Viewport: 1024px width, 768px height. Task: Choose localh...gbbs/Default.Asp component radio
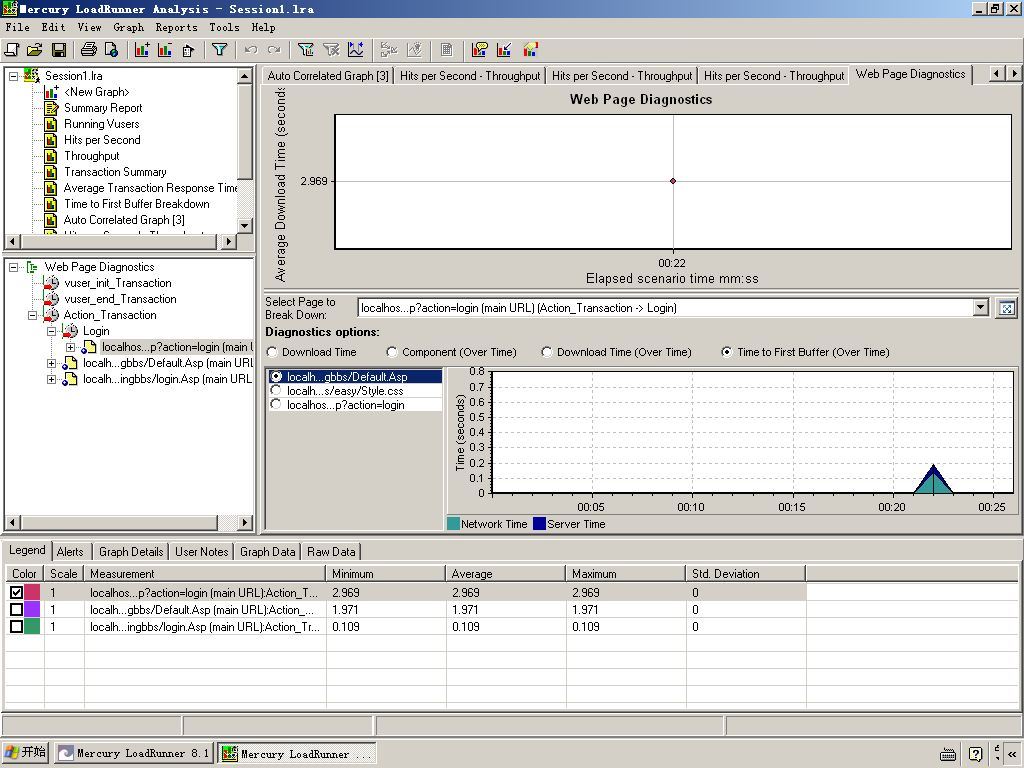point(276,377)
